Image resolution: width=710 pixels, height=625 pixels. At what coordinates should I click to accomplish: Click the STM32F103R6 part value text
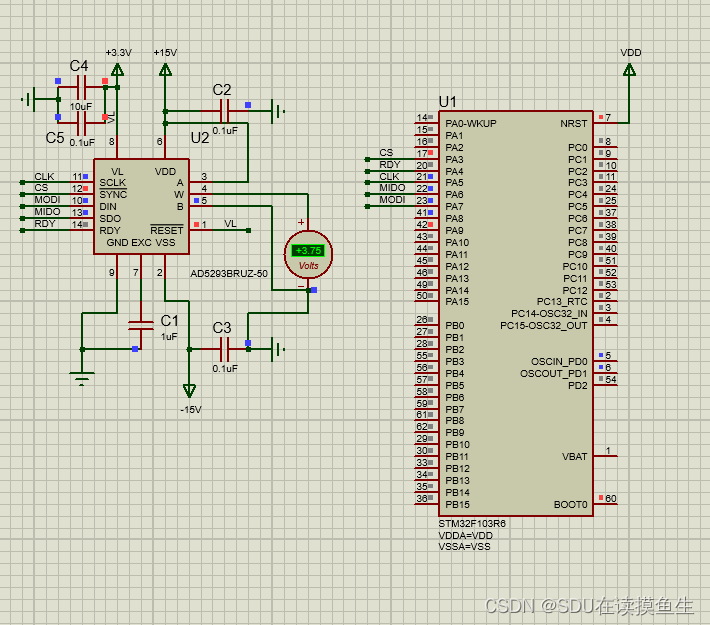pyautogui.click(x=472, y=524)
